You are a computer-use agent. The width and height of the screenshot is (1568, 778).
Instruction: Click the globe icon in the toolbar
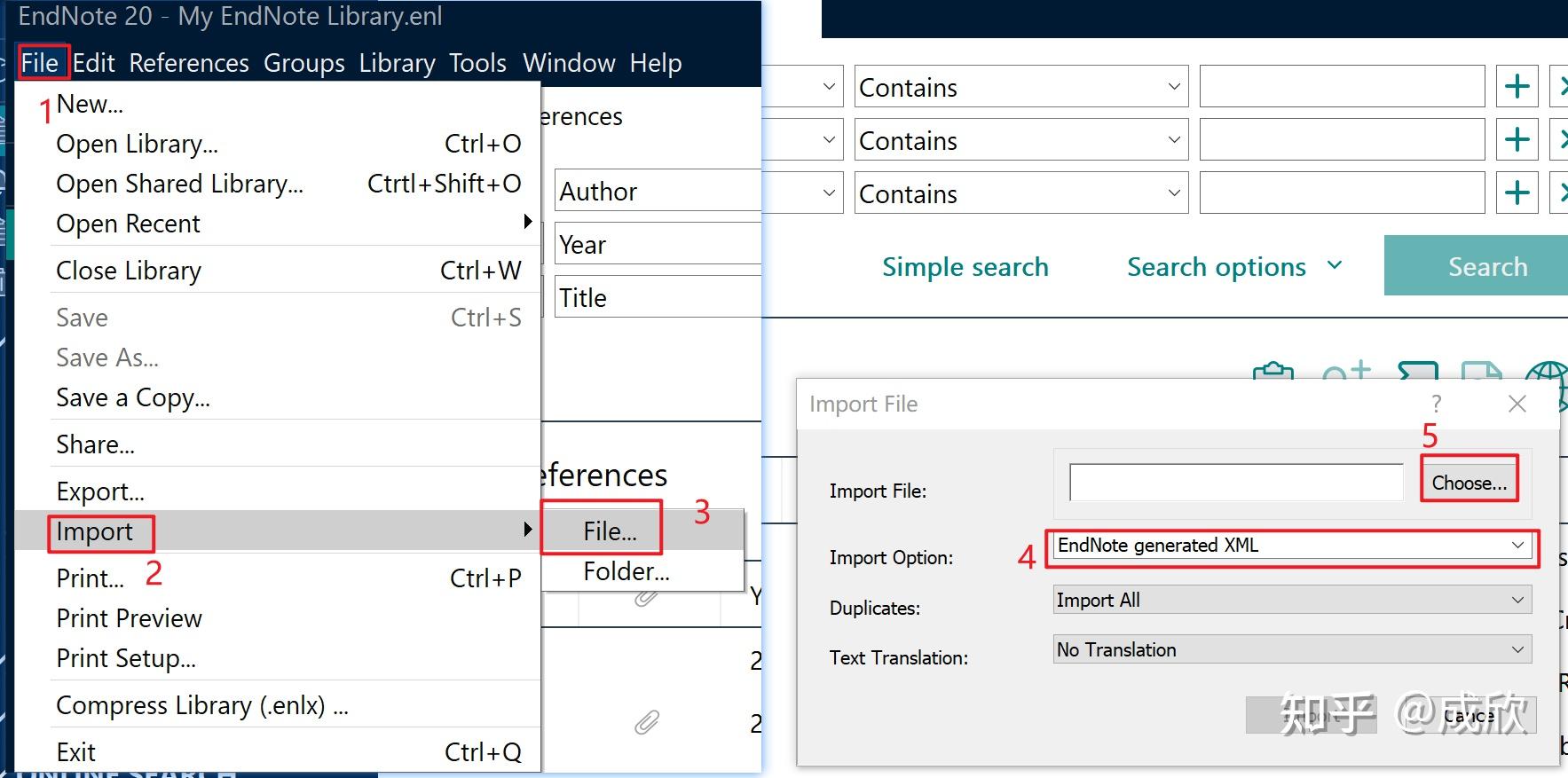1547,376
